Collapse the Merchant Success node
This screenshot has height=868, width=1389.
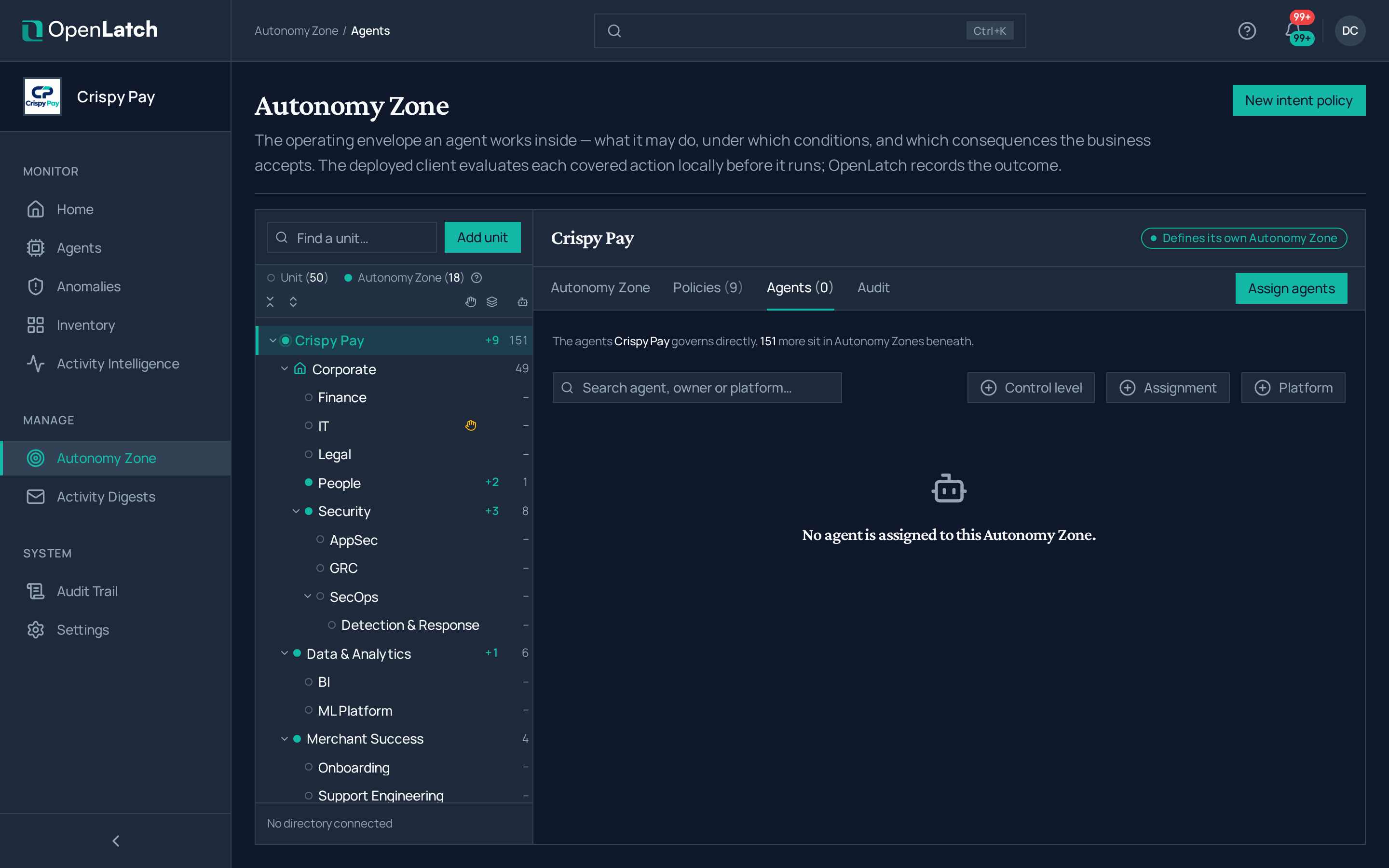(x=284, y=739)
